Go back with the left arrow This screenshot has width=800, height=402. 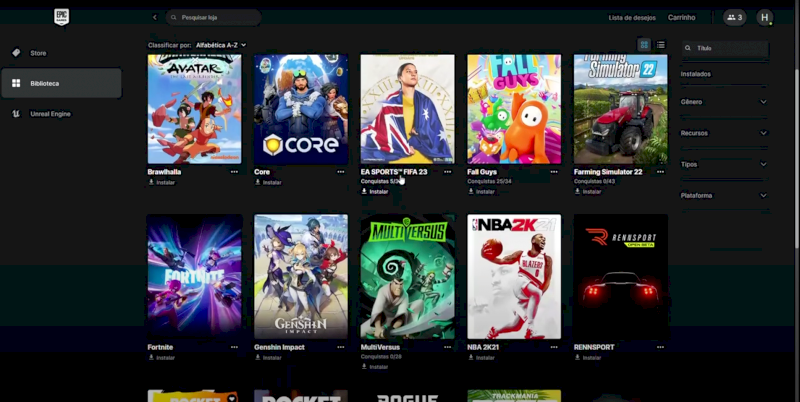tap(154, 17)
